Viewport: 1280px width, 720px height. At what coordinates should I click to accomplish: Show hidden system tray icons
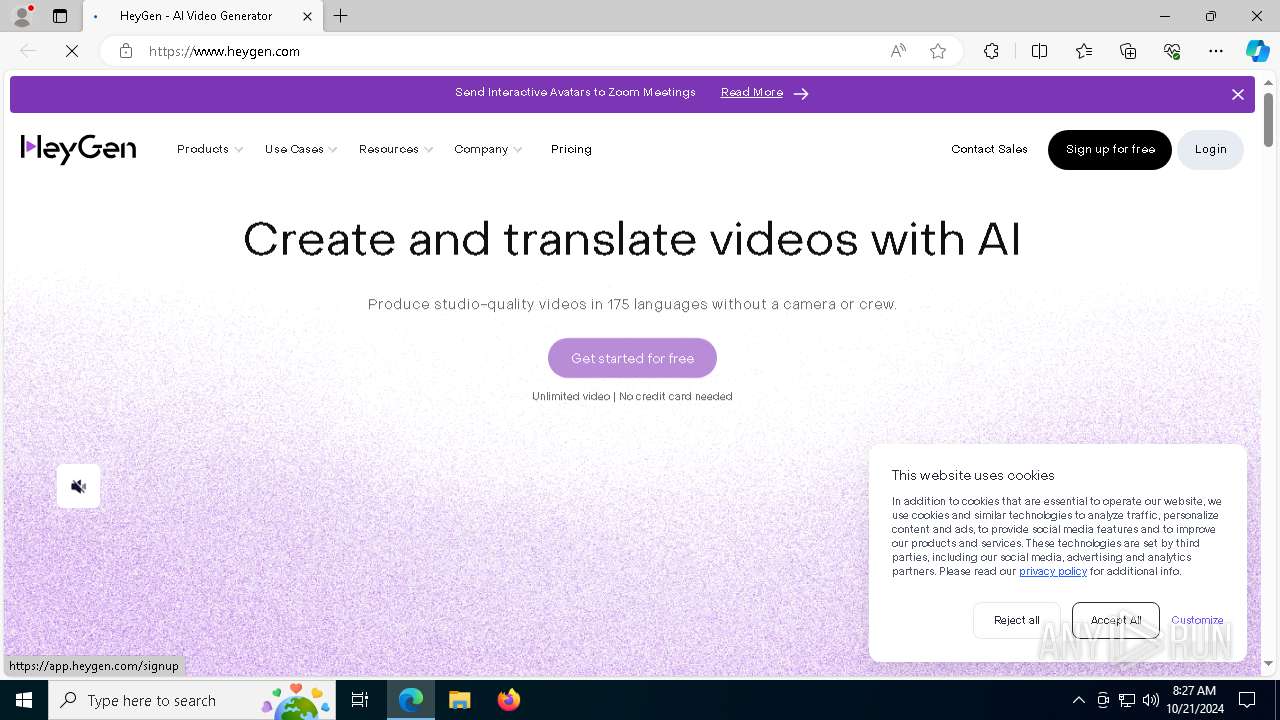1078,700
